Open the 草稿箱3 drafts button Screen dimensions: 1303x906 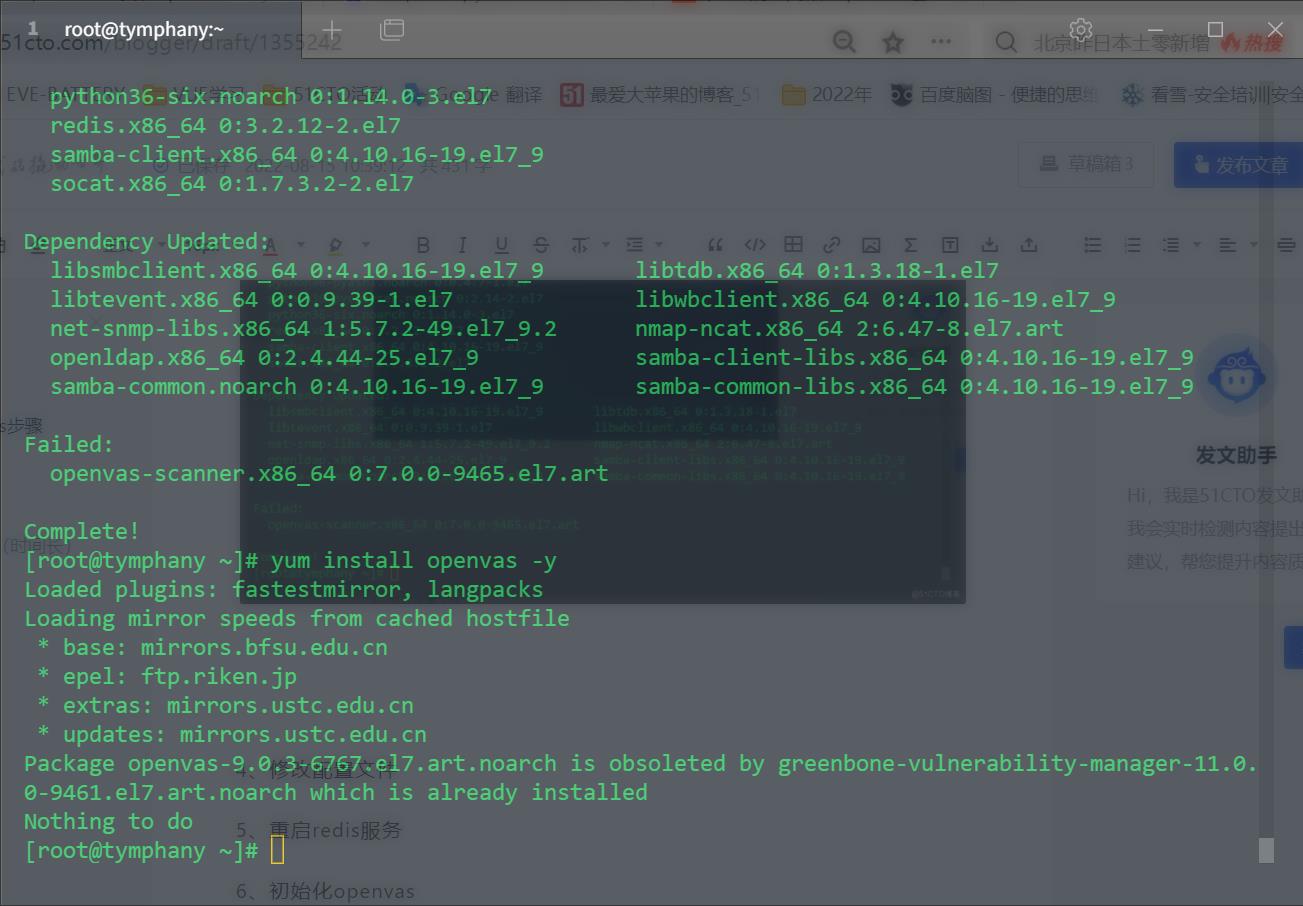[x=1086, y=164]
